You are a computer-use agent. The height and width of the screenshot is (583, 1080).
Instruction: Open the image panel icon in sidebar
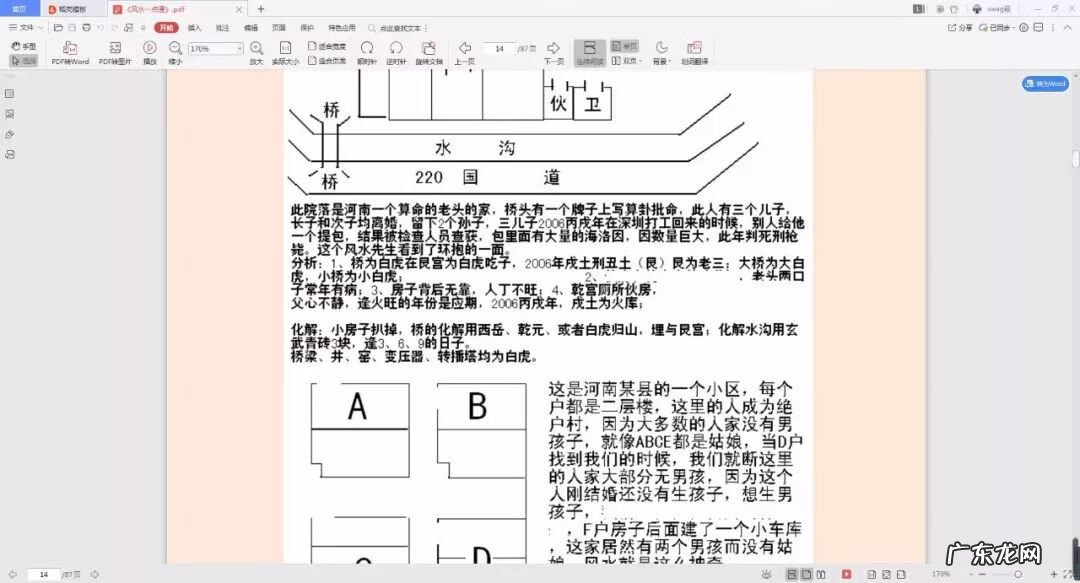pos(10,114)
